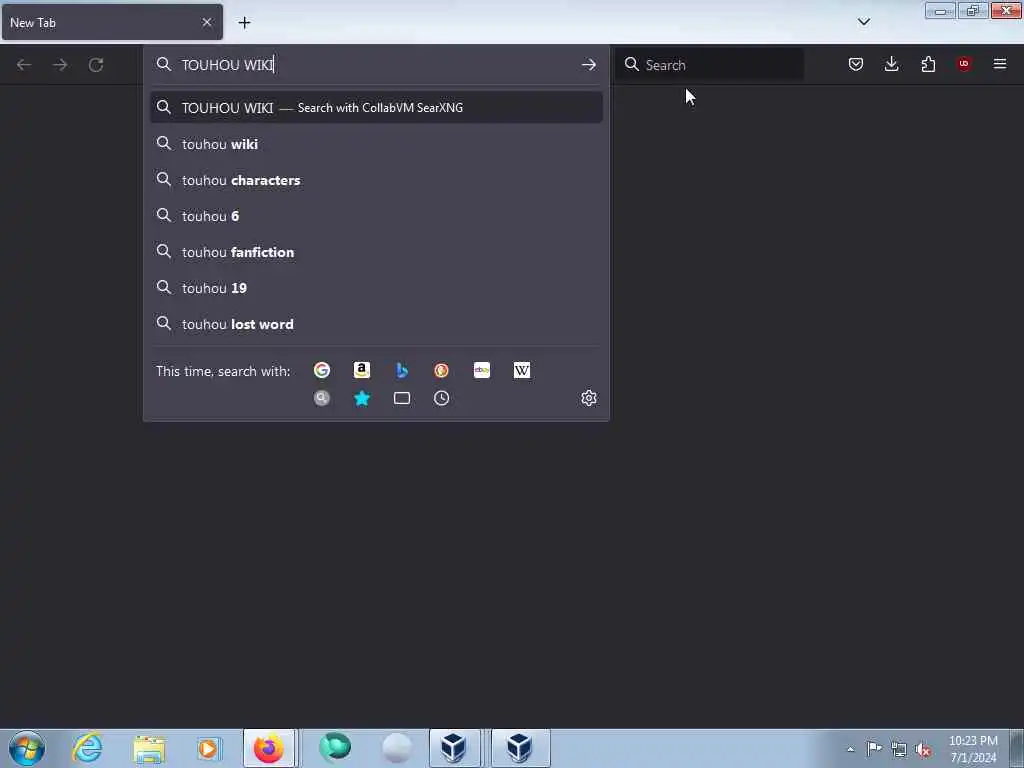The image size is (1024, 768).
Task: Search this time with DuckDuckGo
Action: (x=441, y=370)
